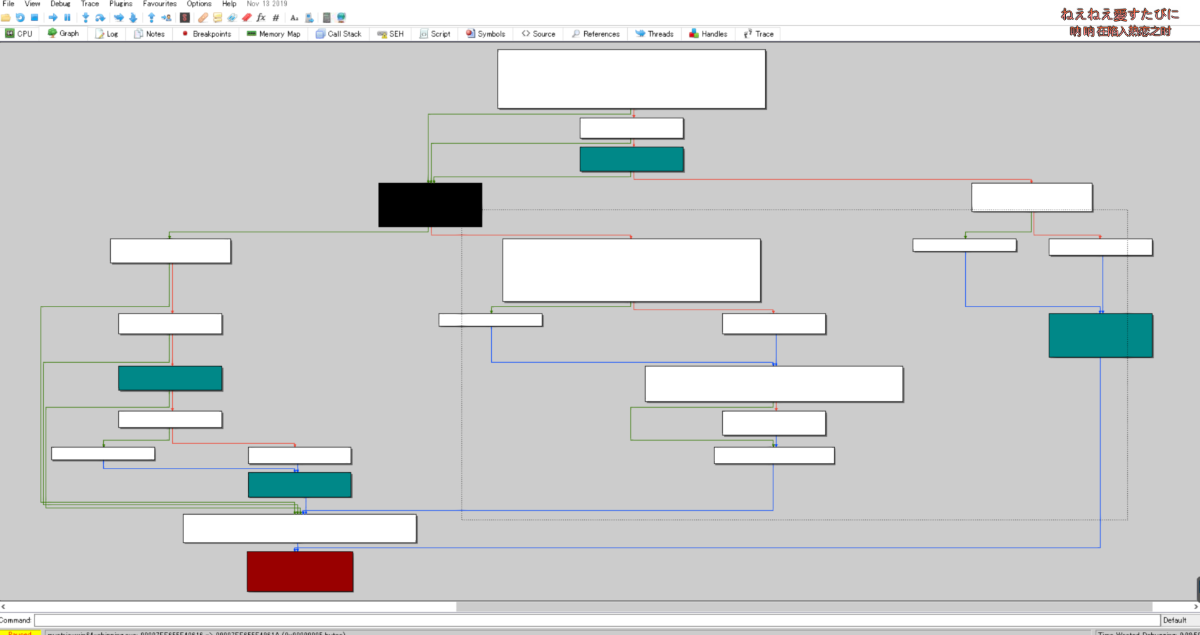This screenshot has height=635, width=1200.
Task: Open the File menu
Action: (x=9, y=4)
